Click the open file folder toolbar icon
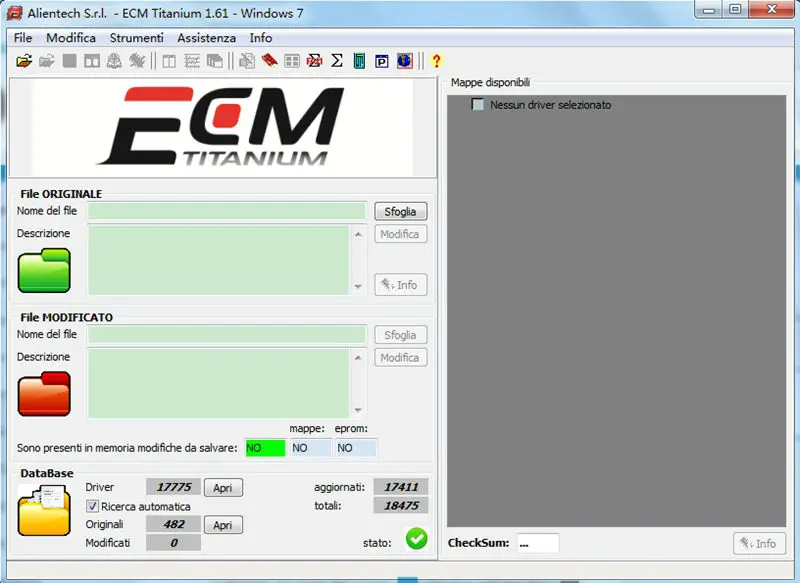 [x=24, y=61]
